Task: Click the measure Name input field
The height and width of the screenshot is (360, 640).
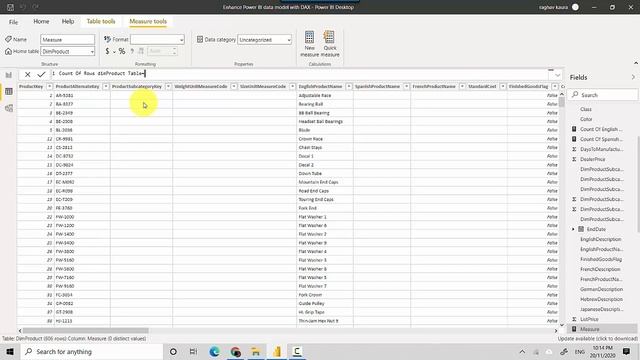Action: pos(68,40)
